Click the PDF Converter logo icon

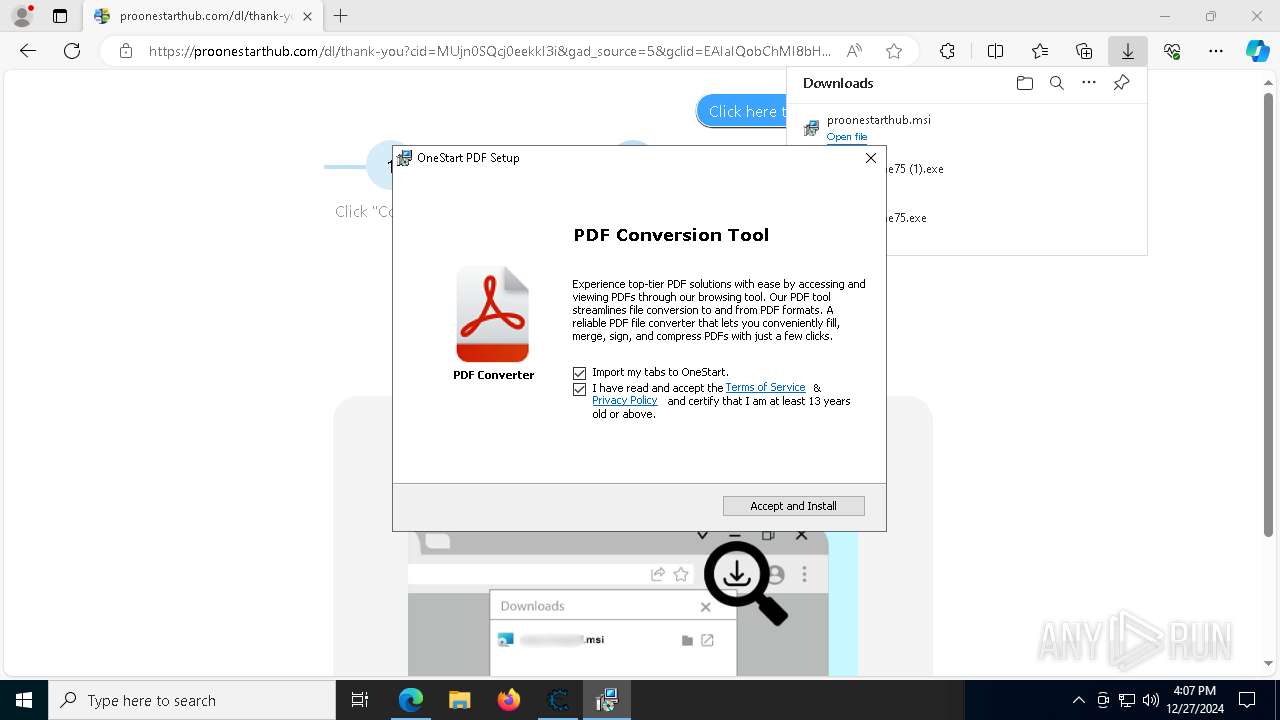tap(493, 314)
